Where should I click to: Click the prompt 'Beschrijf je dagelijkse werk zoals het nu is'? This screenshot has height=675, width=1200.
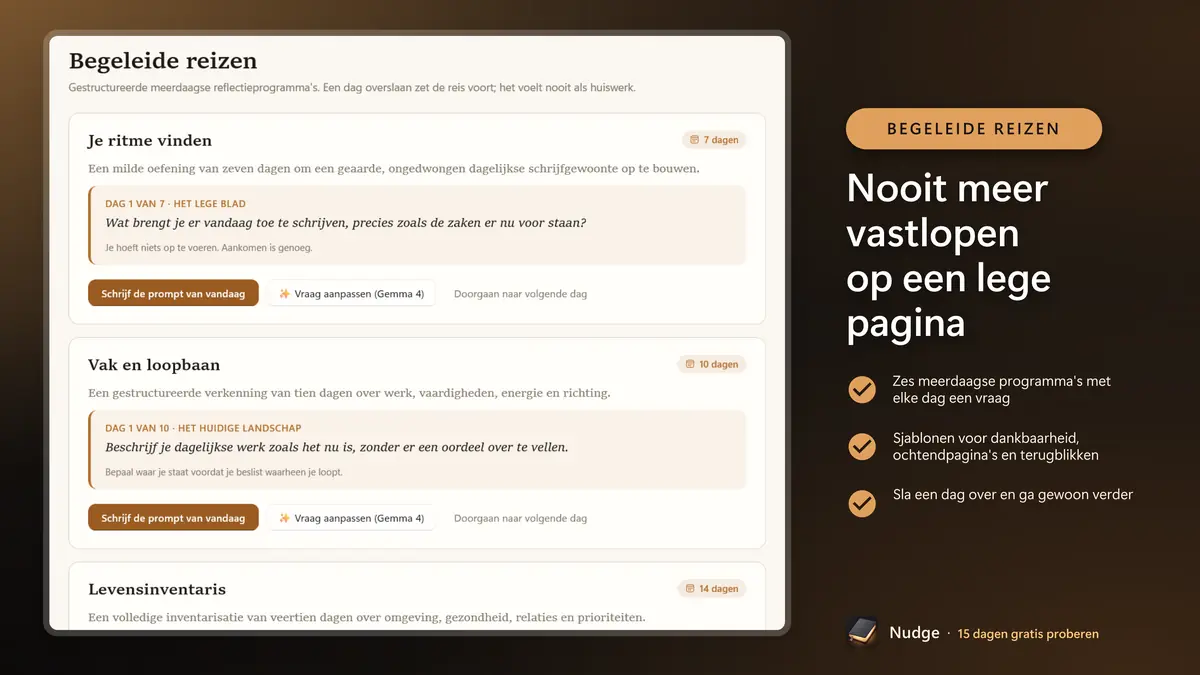pos(336,447)
